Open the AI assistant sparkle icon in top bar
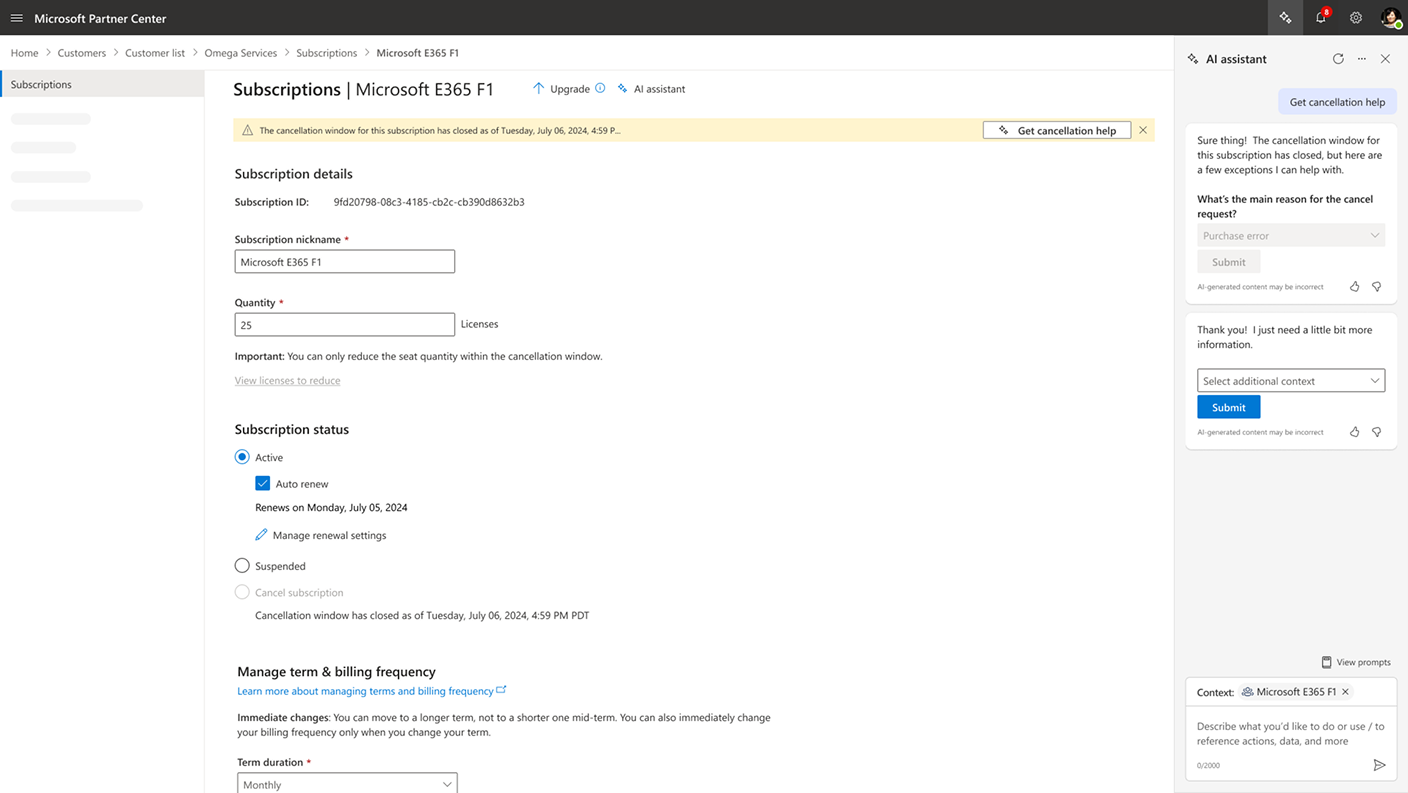The image size is (1408, 793). click(1285, 18)
